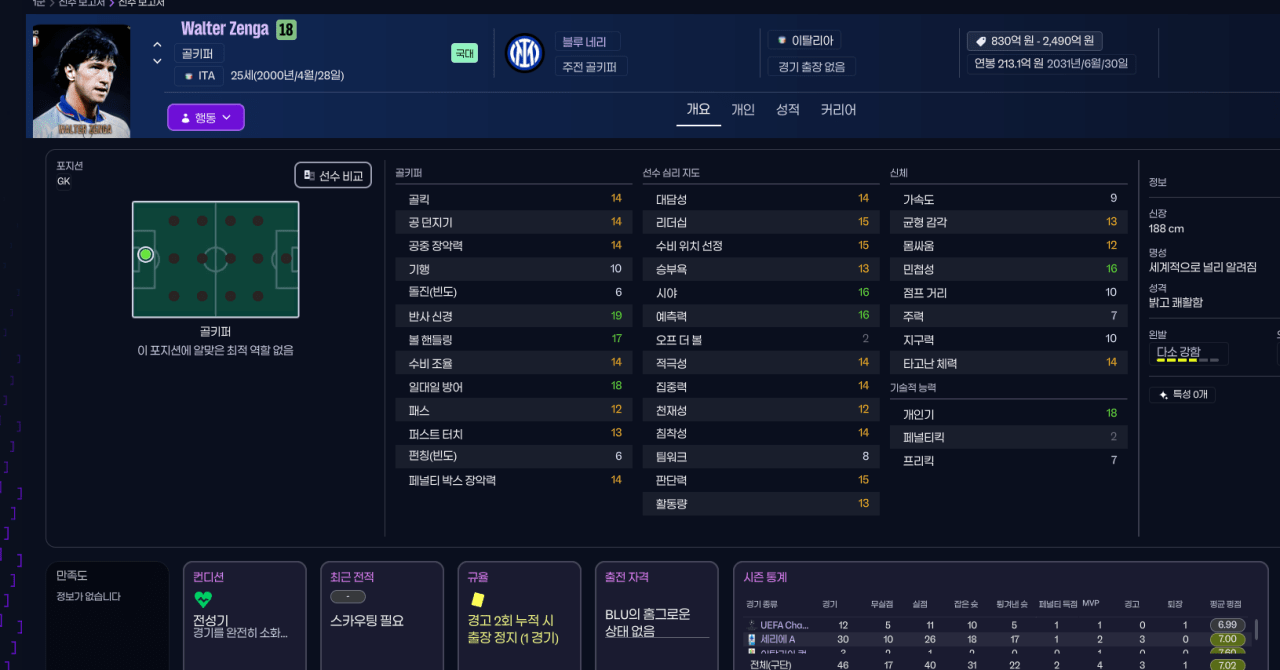
Task: Switch to the 개요 overview tab
Action: click(x=698, y=110)
